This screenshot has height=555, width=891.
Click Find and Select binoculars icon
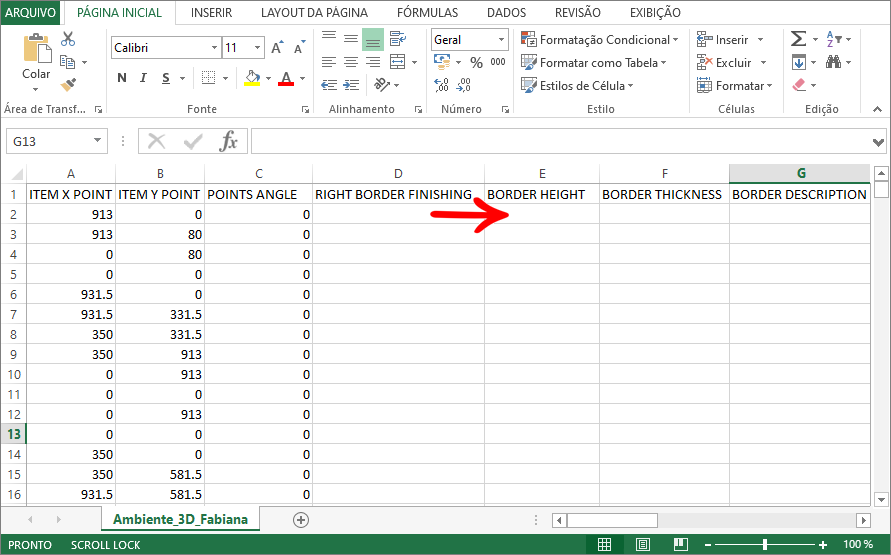coord(834,62)
